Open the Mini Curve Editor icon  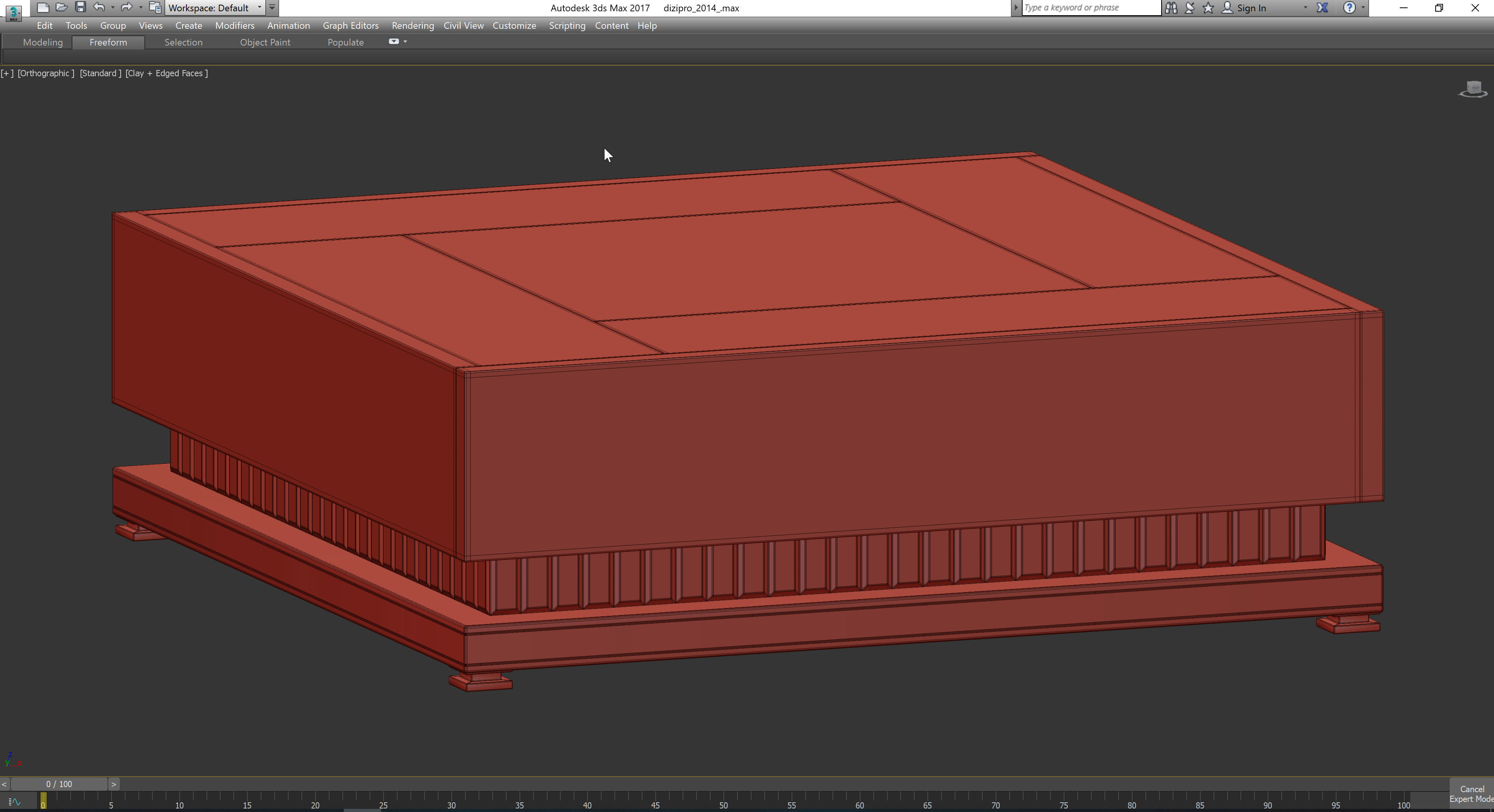[x=15, y=803]
